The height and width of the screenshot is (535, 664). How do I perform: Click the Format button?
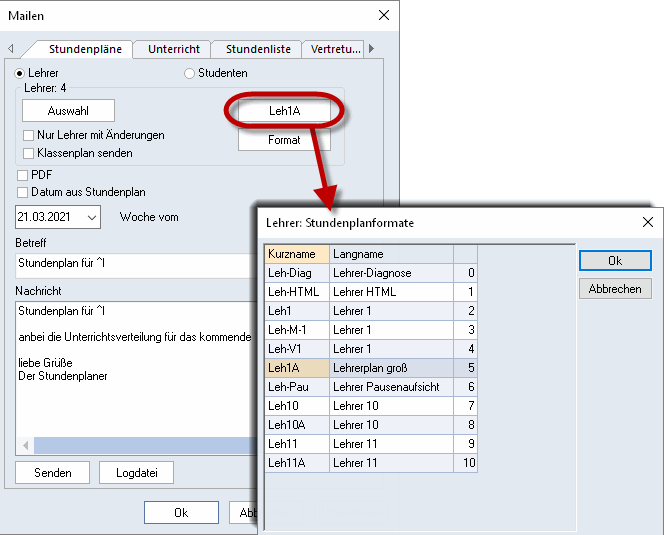coord(284,140)
